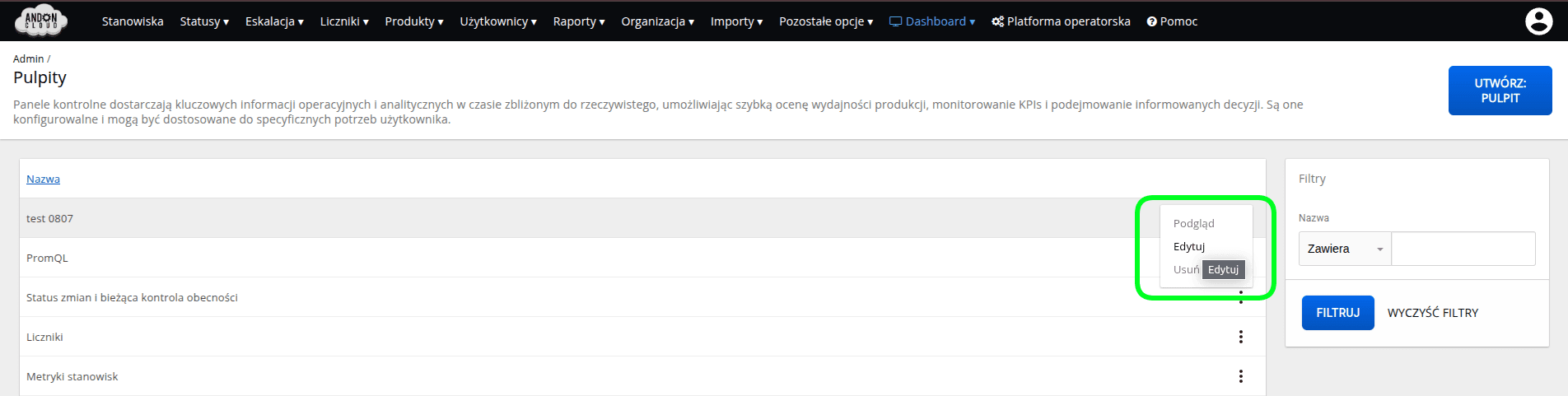Open Pomoc help with question icon
The image size is (1568, 396).
tap(1172, 21)
